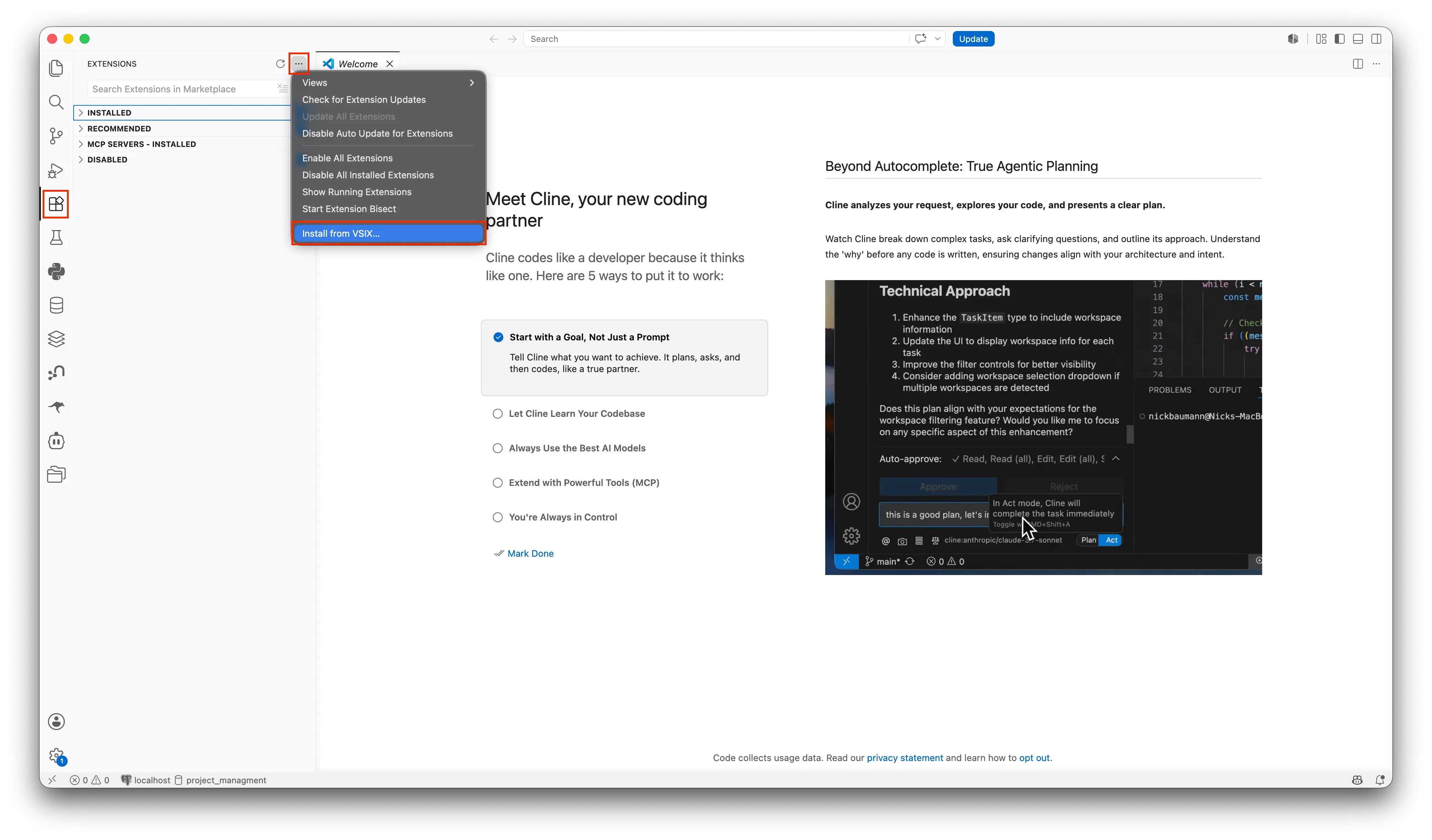The height and width of the screenshot is (840, 1432).
Task: Expand the INSTALLED section
Action: [x=182, y=112]
